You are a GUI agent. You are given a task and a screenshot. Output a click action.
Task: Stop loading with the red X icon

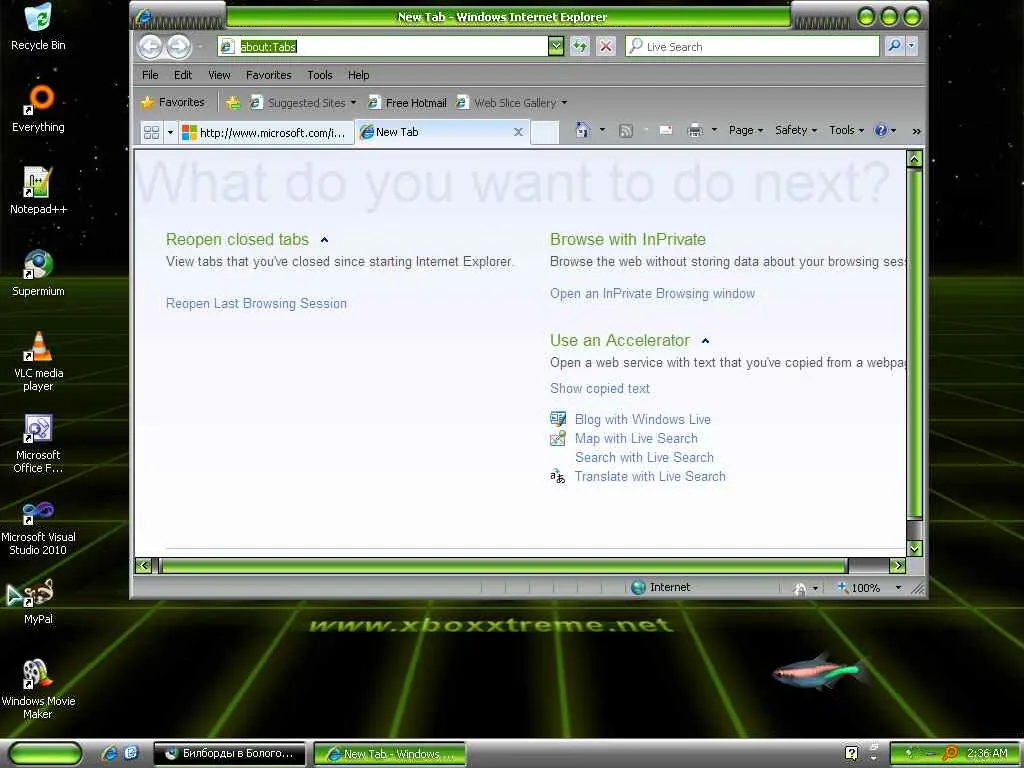click(x=606, y=46)
